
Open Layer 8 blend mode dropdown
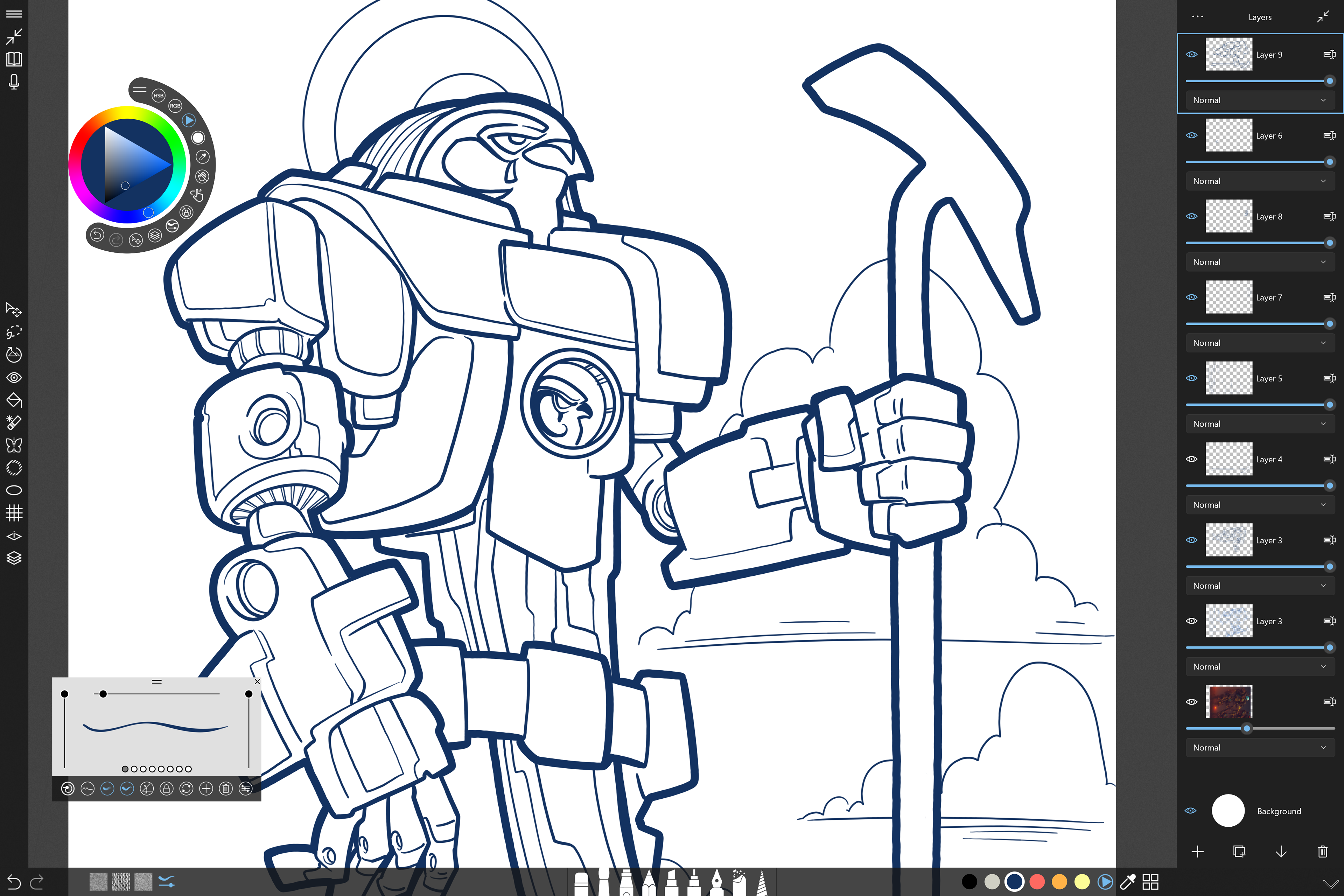click(1260, 262)
